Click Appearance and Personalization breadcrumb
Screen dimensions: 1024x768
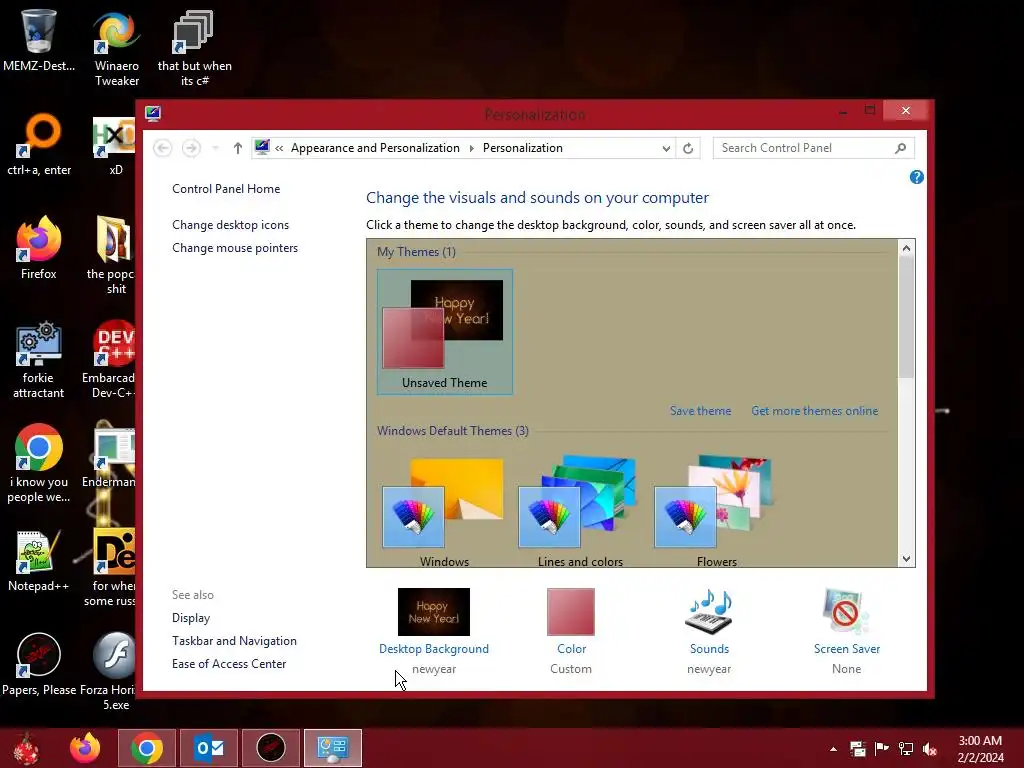(376, 148)
